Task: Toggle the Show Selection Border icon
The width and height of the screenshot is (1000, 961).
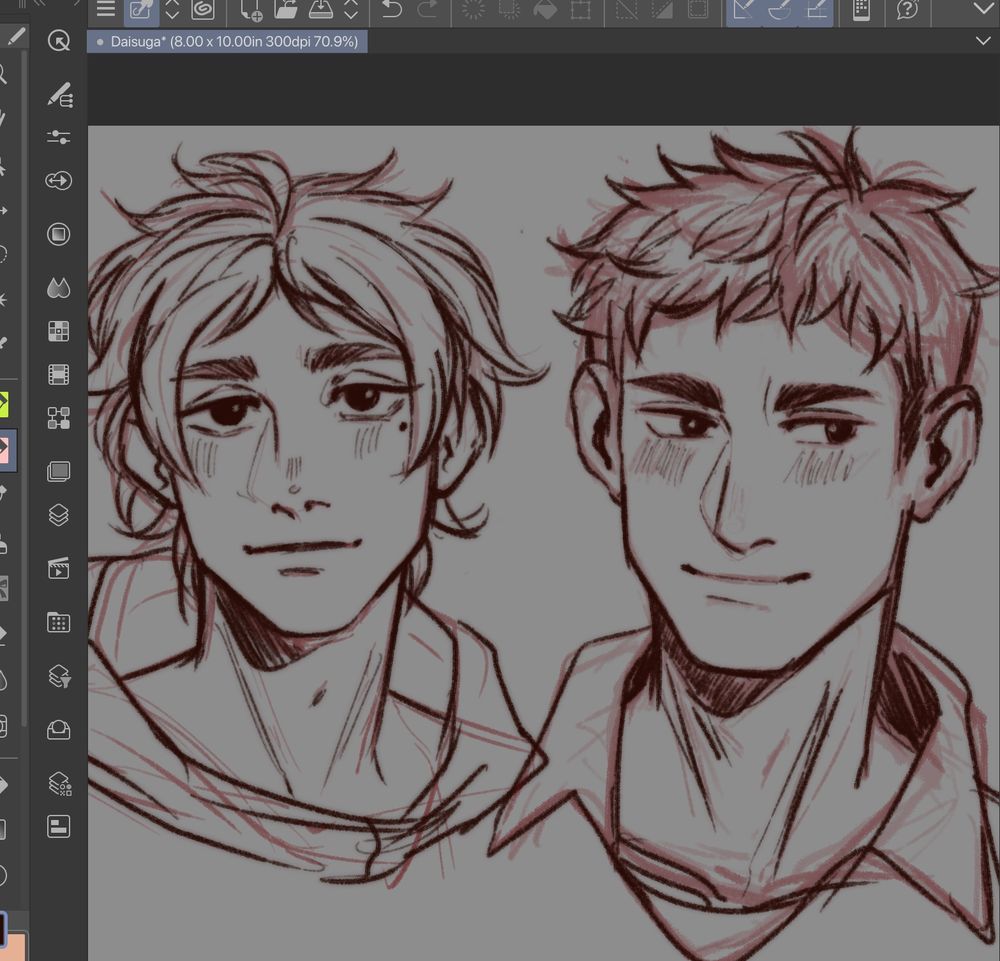Action: (698, 10)
